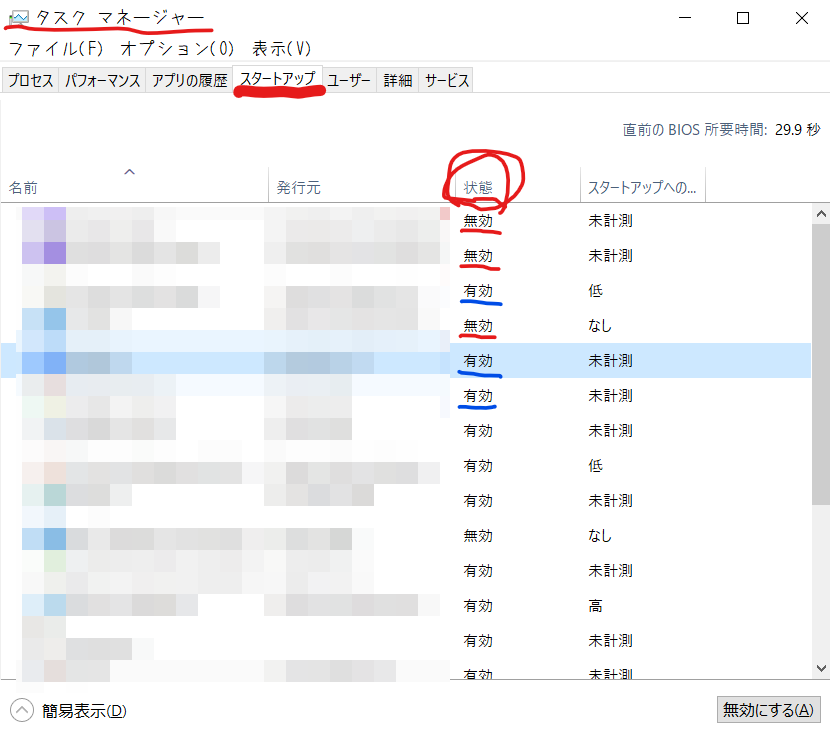Image resolution: width=830 pixels, height=739 pixels.
Task: Open the 表示(V) menu
Action: [x=281, y=49]
